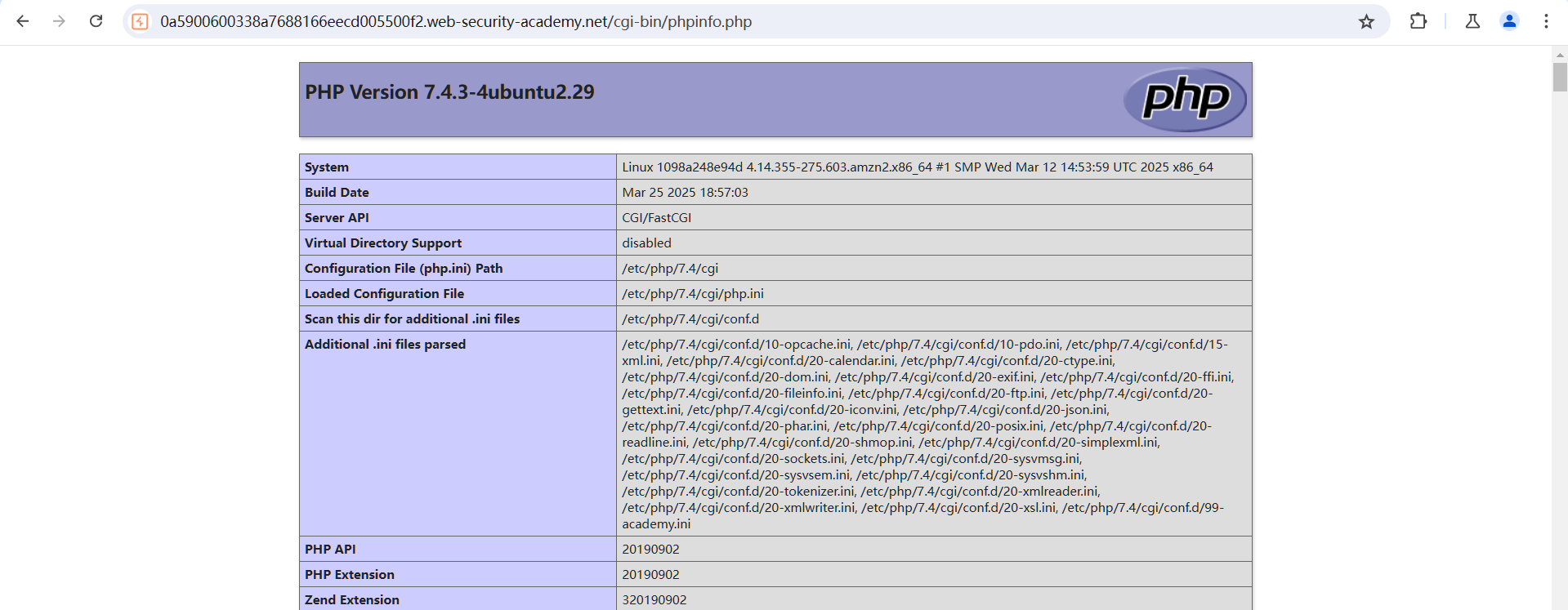1568x610 pixels.
Task: Click the browser forward arrow
Action: [x=59, y=21]
